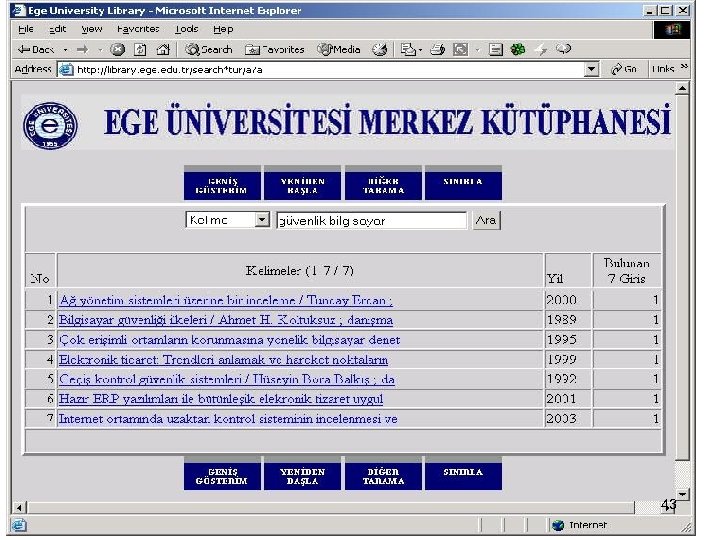Open the File menu
The width and height of the screenshot is (720, 540).
(x=26, y=29)
